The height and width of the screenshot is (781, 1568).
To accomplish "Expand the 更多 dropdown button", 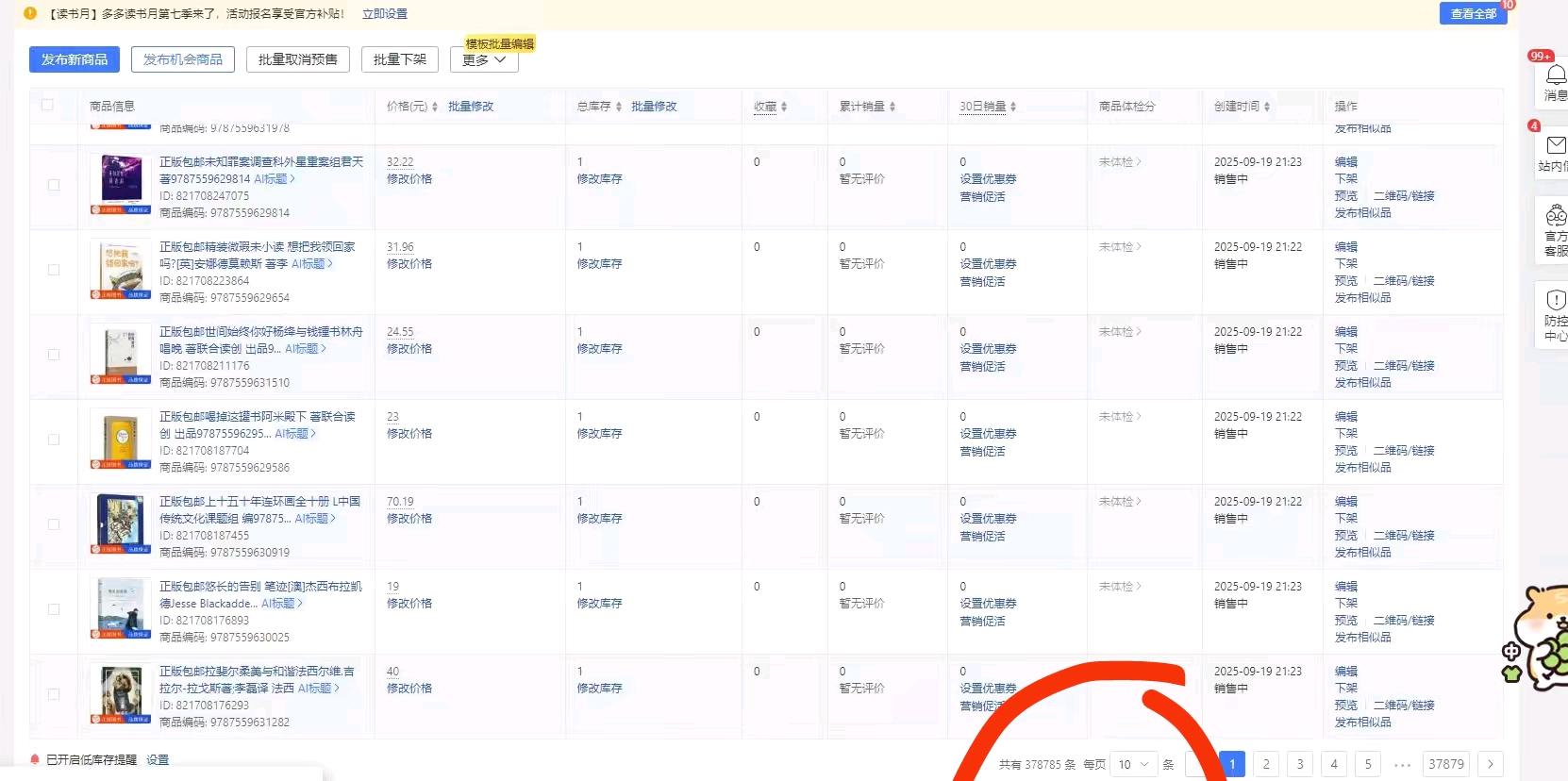I will [484, 59].
